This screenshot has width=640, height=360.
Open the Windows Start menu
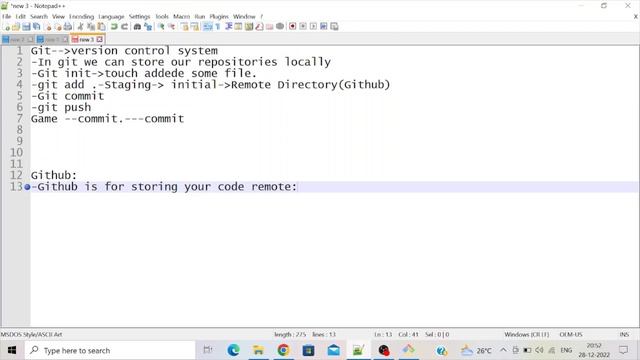pos(12,350)
